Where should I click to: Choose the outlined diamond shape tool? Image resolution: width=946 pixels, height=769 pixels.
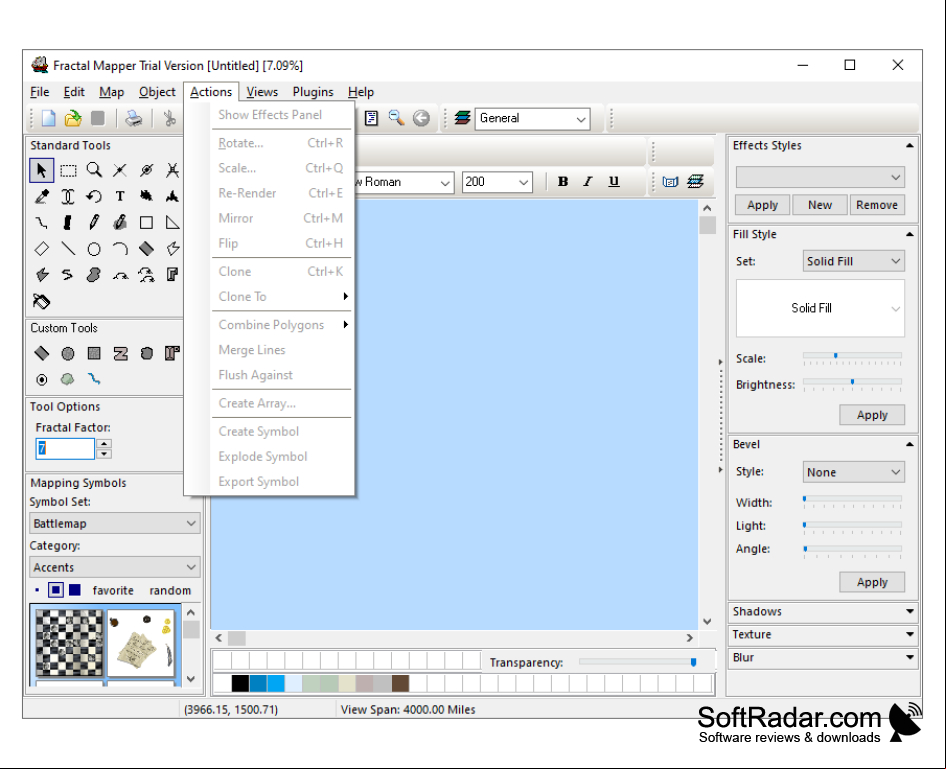[x=42, y=248]
